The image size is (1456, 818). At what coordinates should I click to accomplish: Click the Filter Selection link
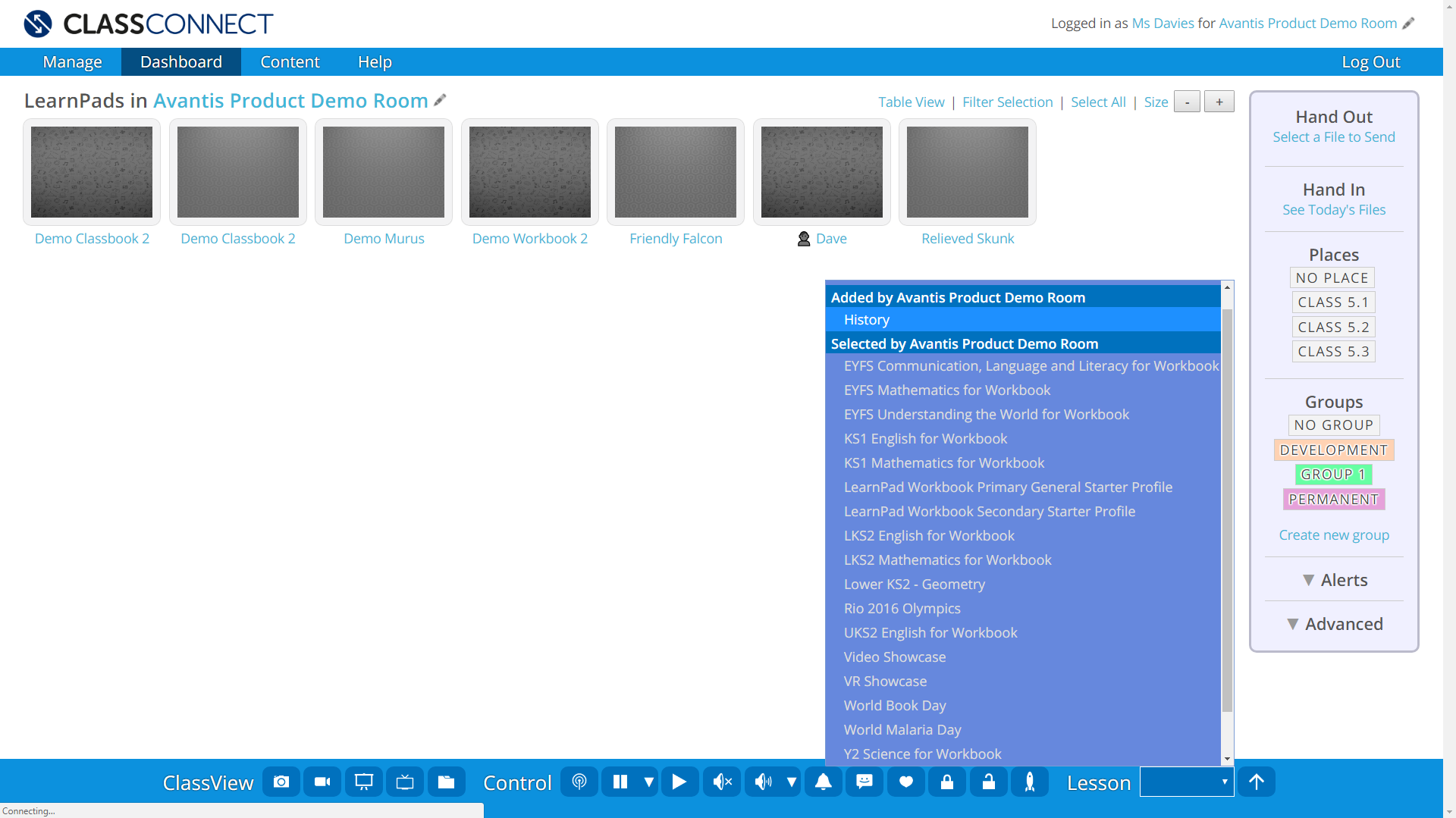click(1008, 102)
